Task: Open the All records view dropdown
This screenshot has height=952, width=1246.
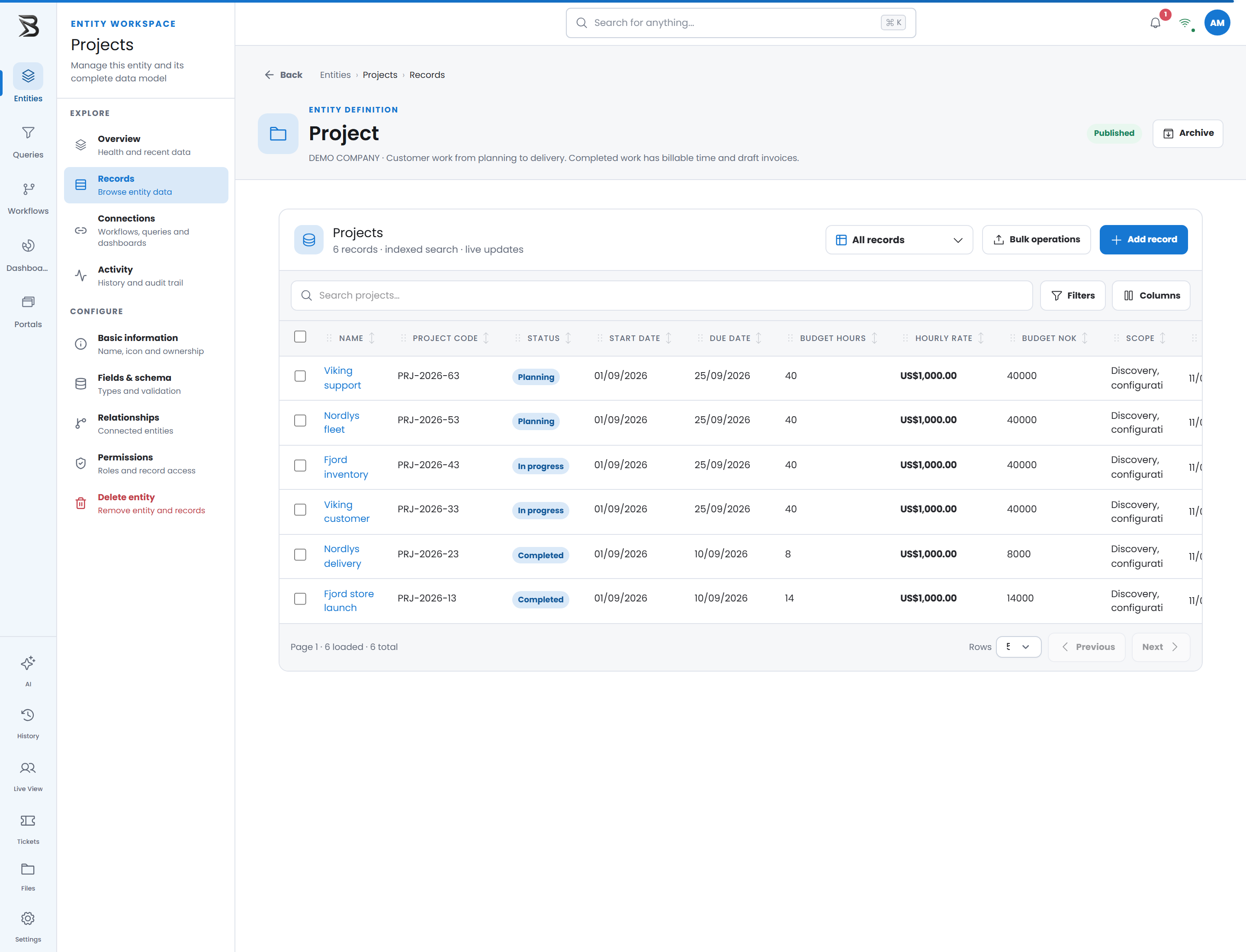Action: [x=899, y=240]
